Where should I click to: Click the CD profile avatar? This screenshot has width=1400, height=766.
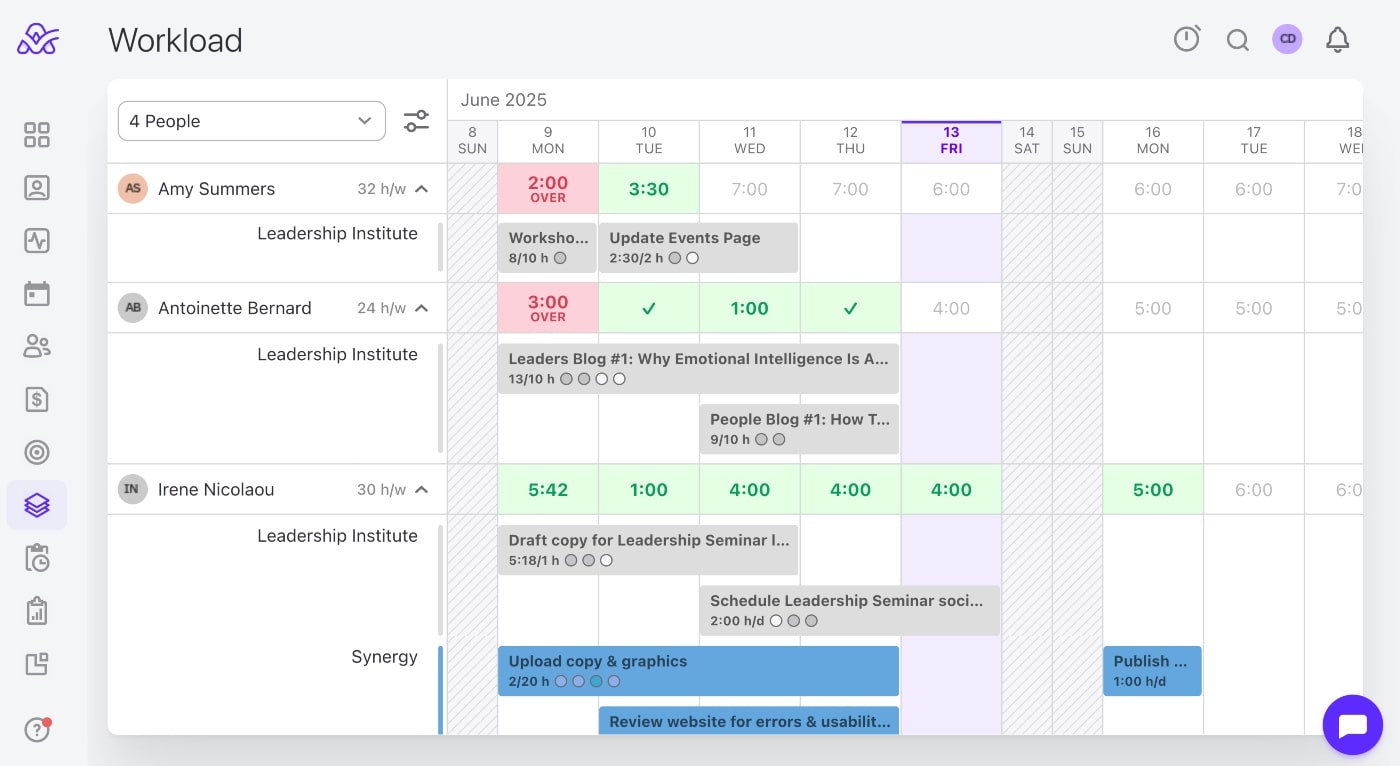1287,39
